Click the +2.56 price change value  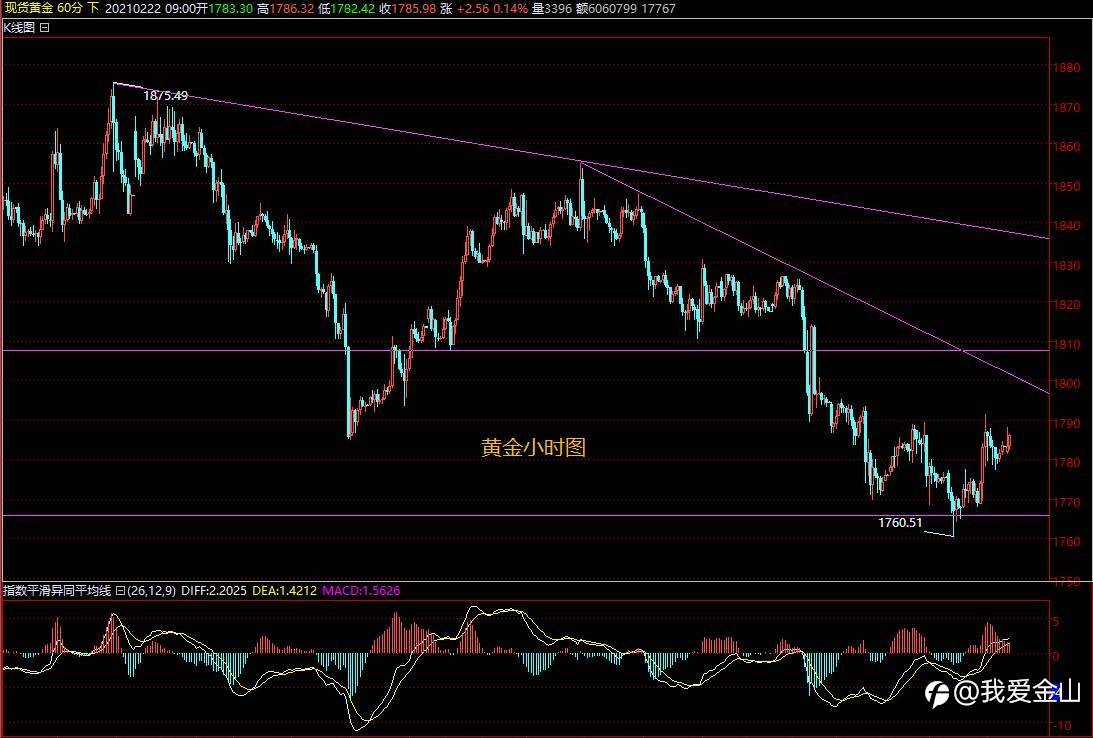pos(473,8)
